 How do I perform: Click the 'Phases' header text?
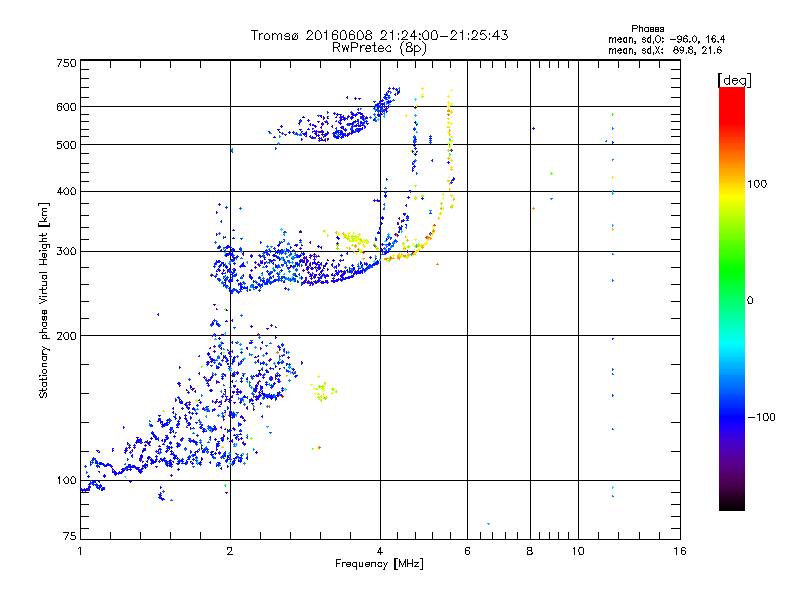[647, 29]
